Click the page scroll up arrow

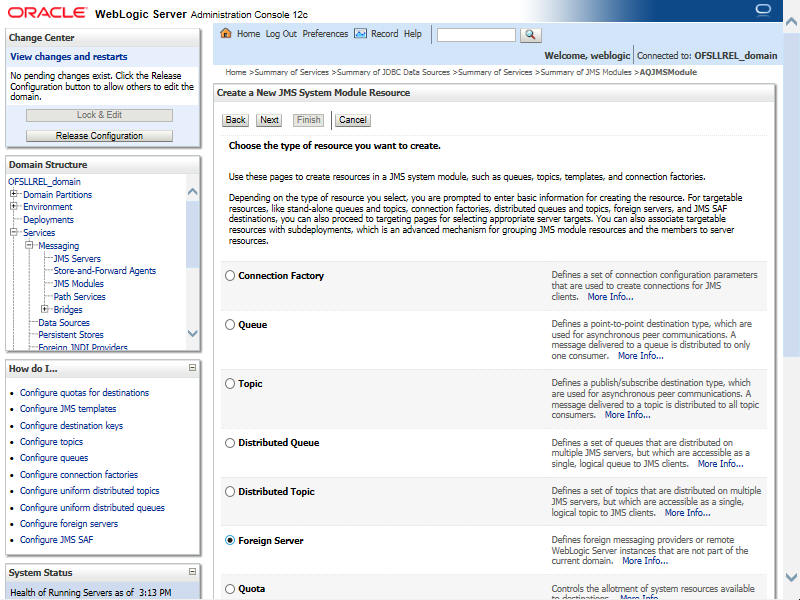point(791,22)
